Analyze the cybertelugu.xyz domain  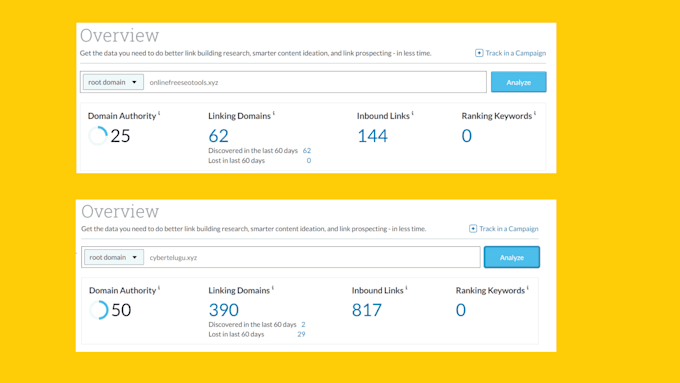pos(512,257)
